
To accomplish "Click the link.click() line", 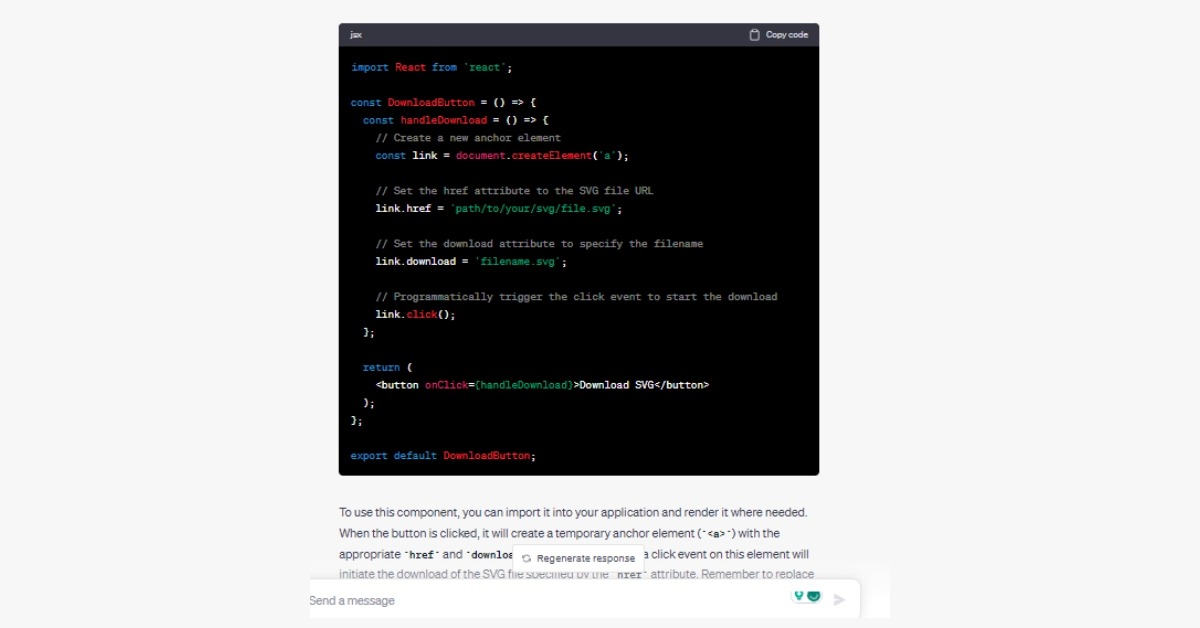I will (415, 315).
